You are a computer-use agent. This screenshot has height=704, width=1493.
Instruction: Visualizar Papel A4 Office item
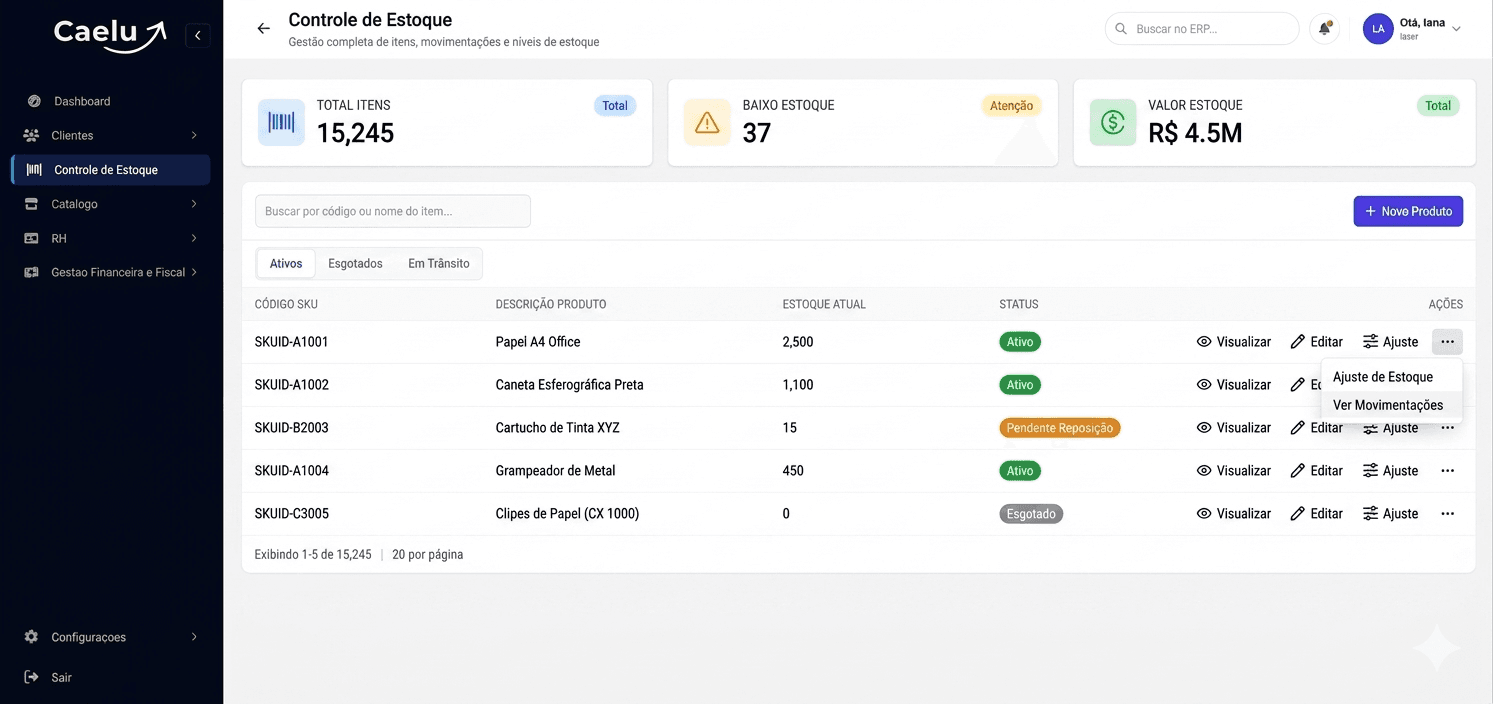pos(1233,342)
